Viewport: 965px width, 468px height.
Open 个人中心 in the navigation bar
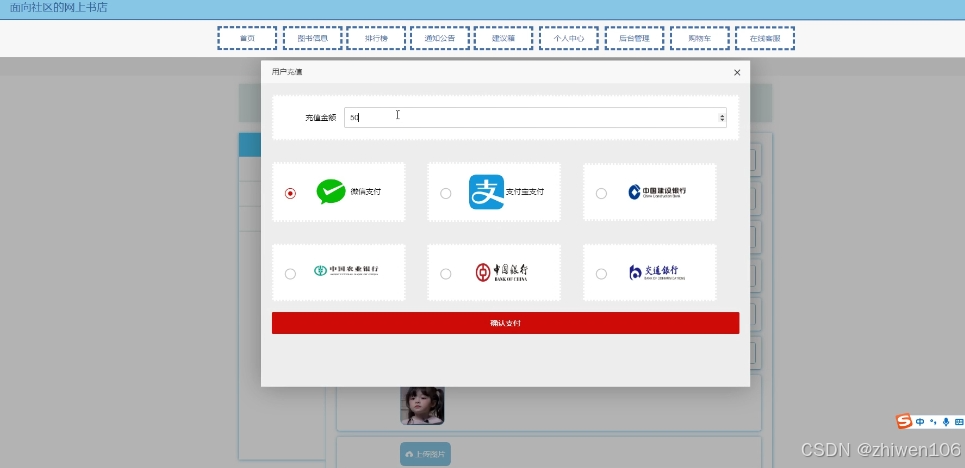[x=569, y=38]
